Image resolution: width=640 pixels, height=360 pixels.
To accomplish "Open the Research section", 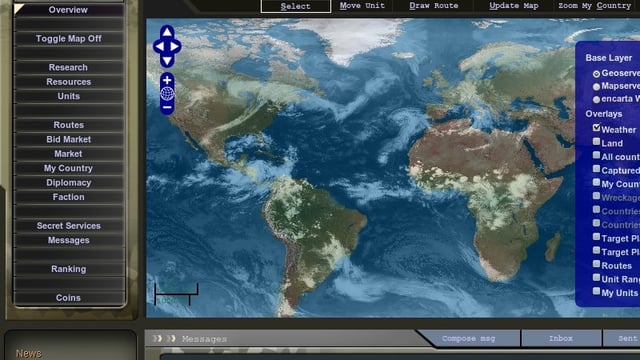I will tap(69, 67).
